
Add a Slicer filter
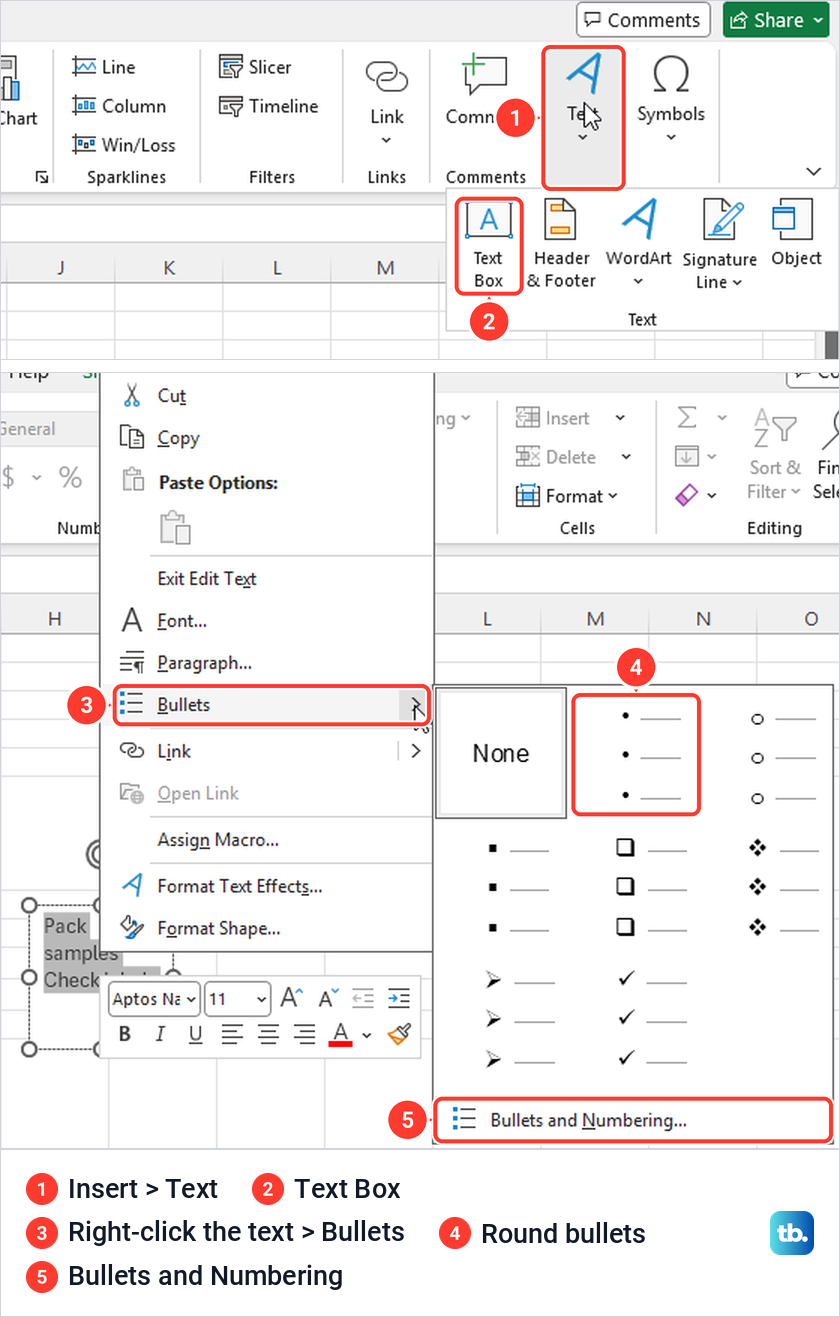pyautogui.click(x=255, y=67)
